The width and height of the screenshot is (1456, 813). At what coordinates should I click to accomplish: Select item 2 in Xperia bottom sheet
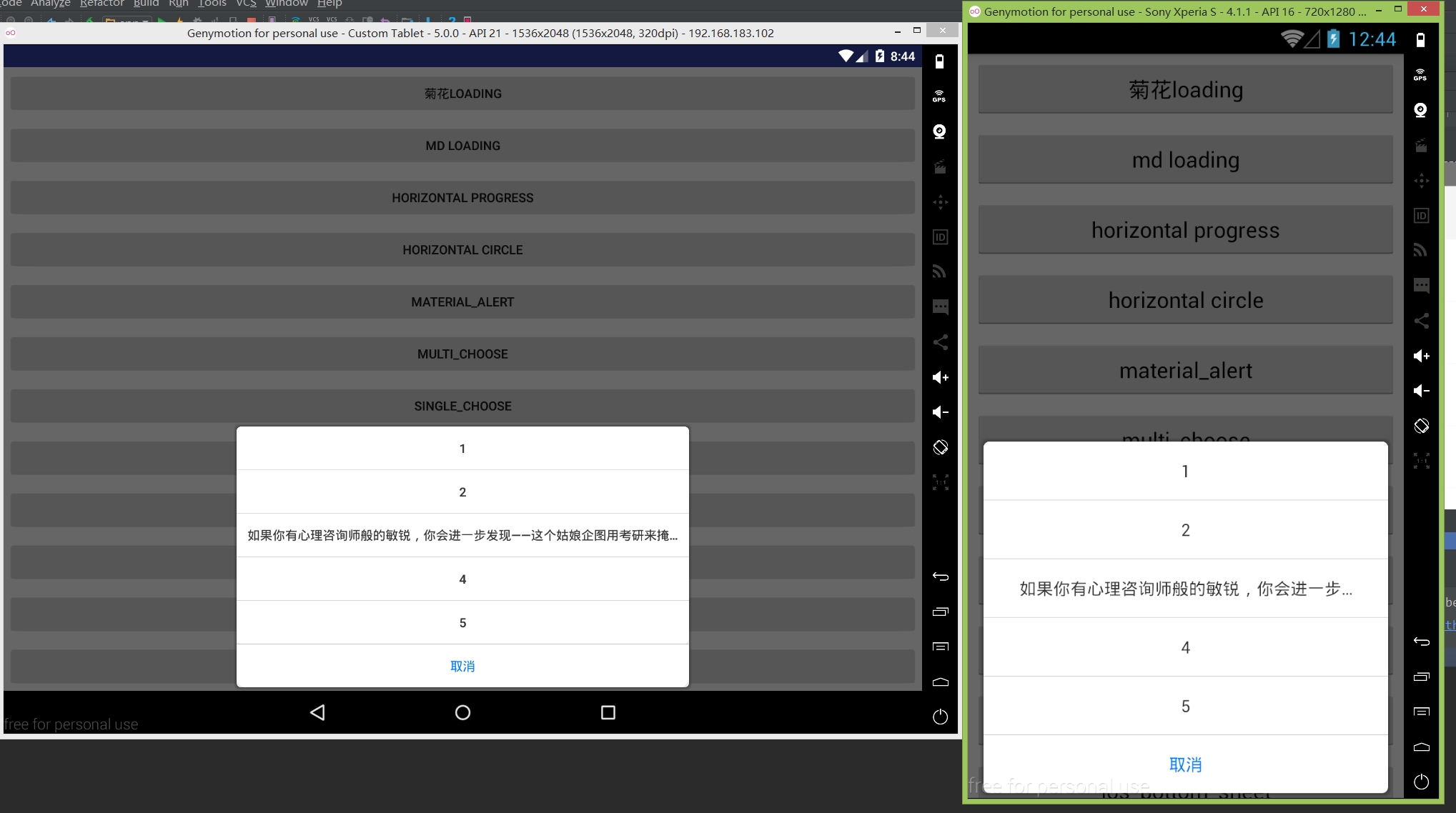[1185, 530]
